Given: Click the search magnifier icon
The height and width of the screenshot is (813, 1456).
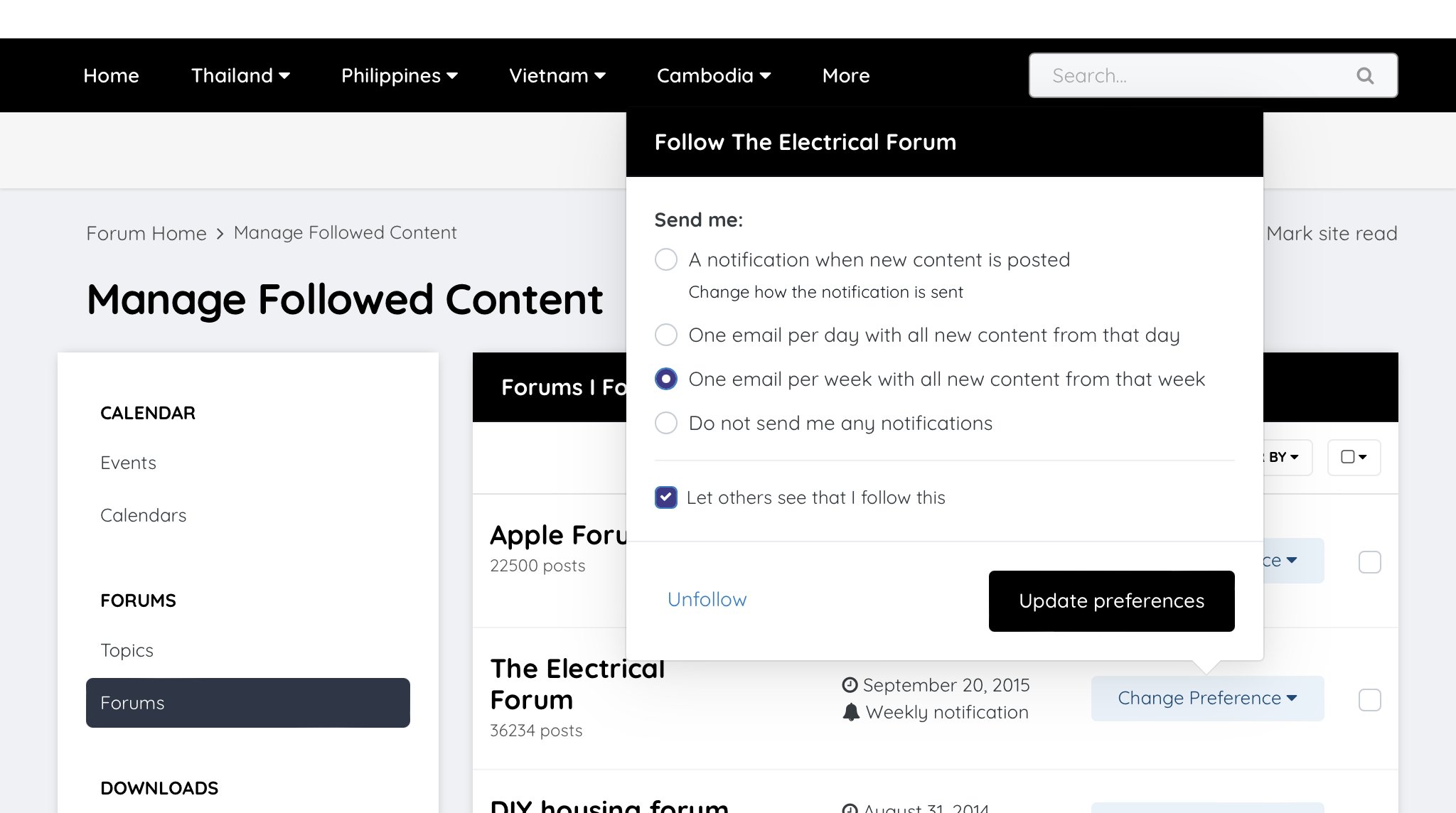Looking at the screenshot, I should coord(1364,75).
